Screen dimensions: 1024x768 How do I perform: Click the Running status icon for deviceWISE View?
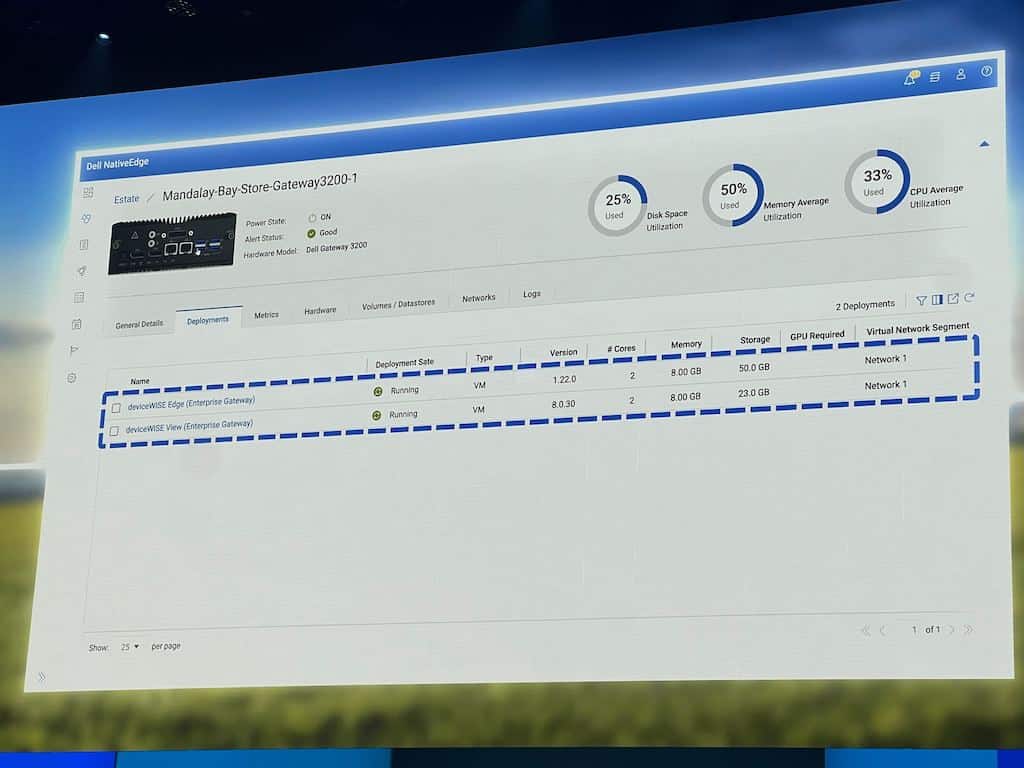(x=376, y=415)
